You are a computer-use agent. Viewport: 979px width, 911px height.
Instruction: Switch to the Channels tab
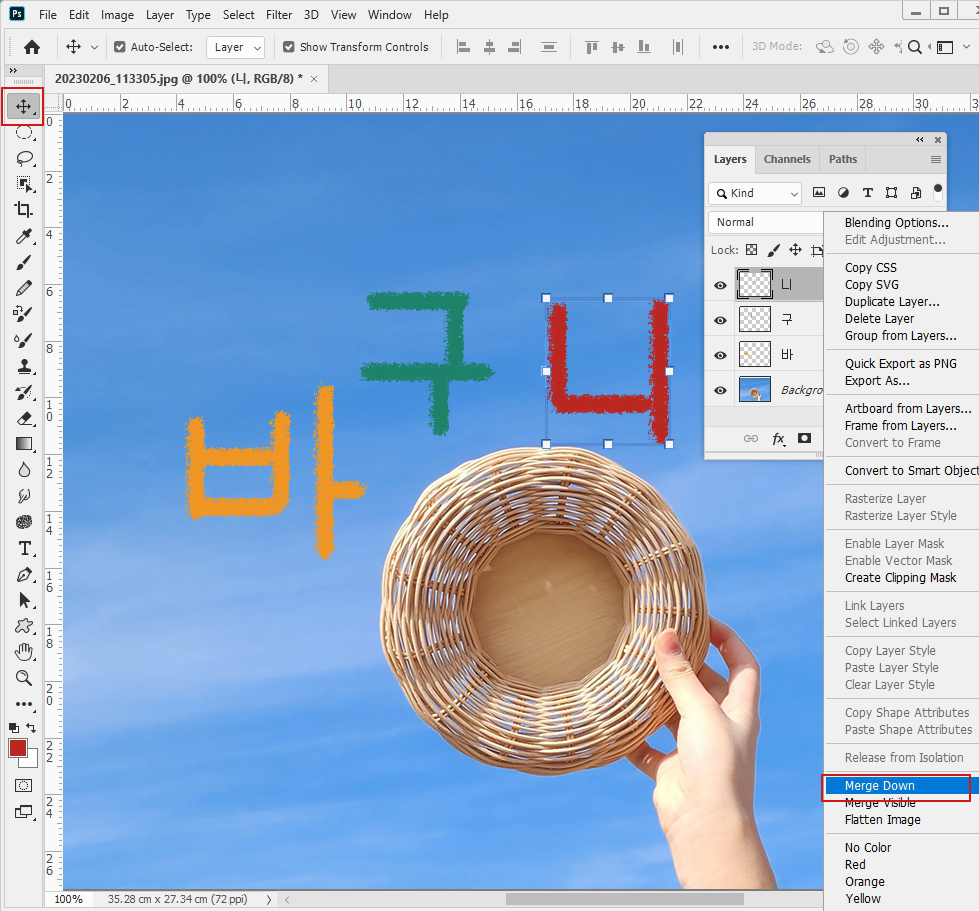point(787,159)
